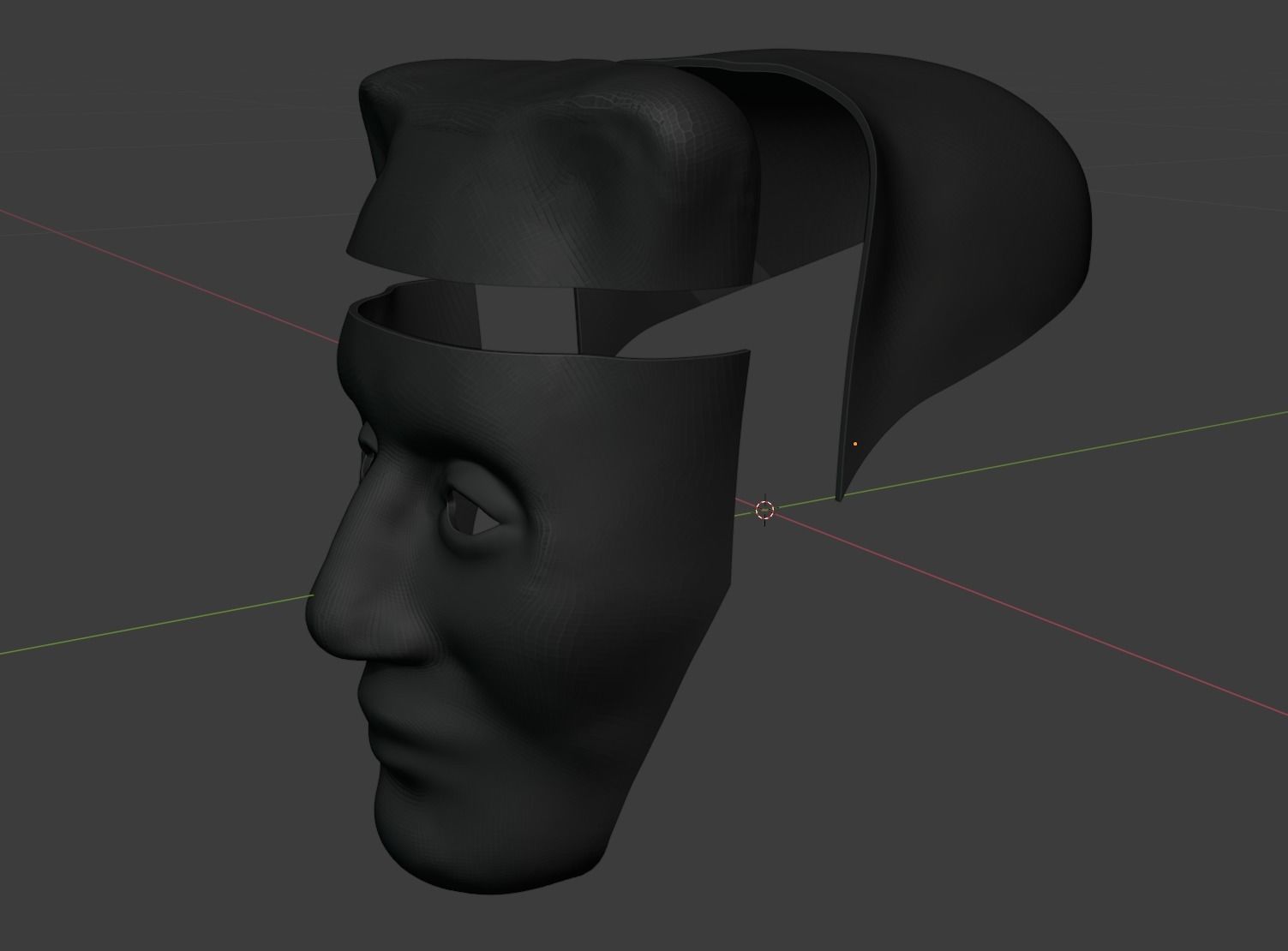Click the orange origin dot on the rear shell
This screenshot has width=1288, height=951.
pos(855,444)
